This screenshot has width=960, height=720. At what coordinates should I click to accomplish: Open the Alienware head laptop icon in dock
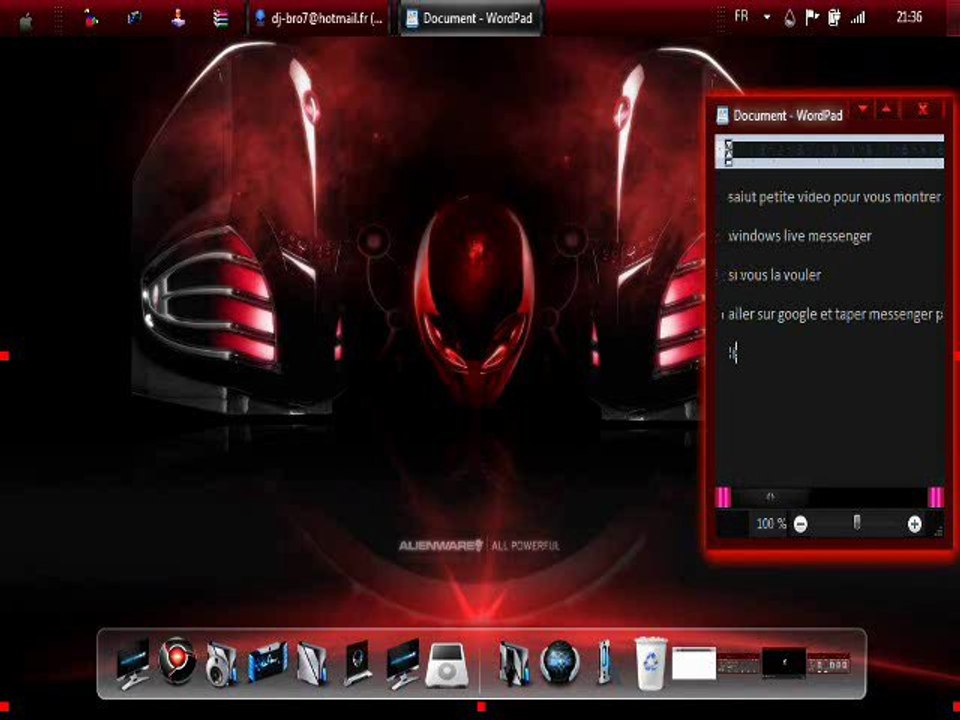tap(357, 663)
